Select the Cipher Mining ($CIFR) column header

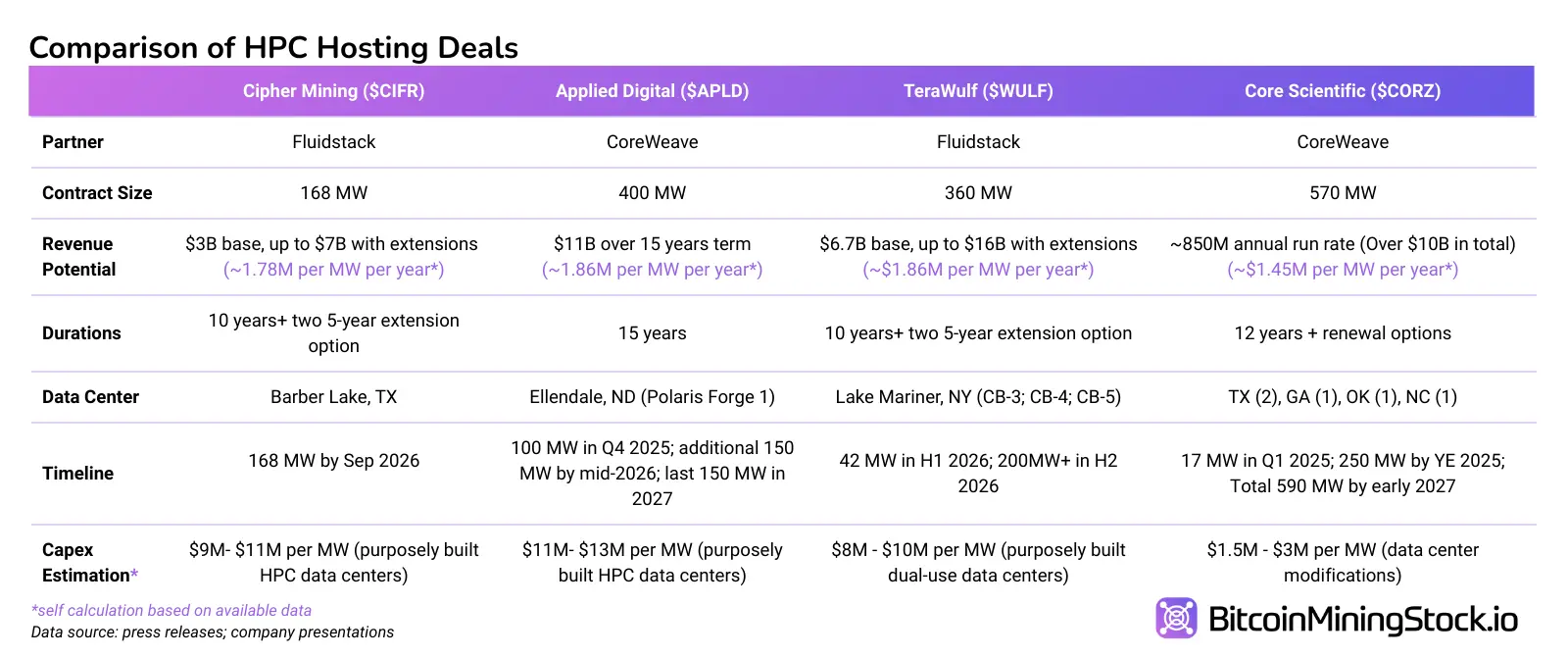coord(333,91)
